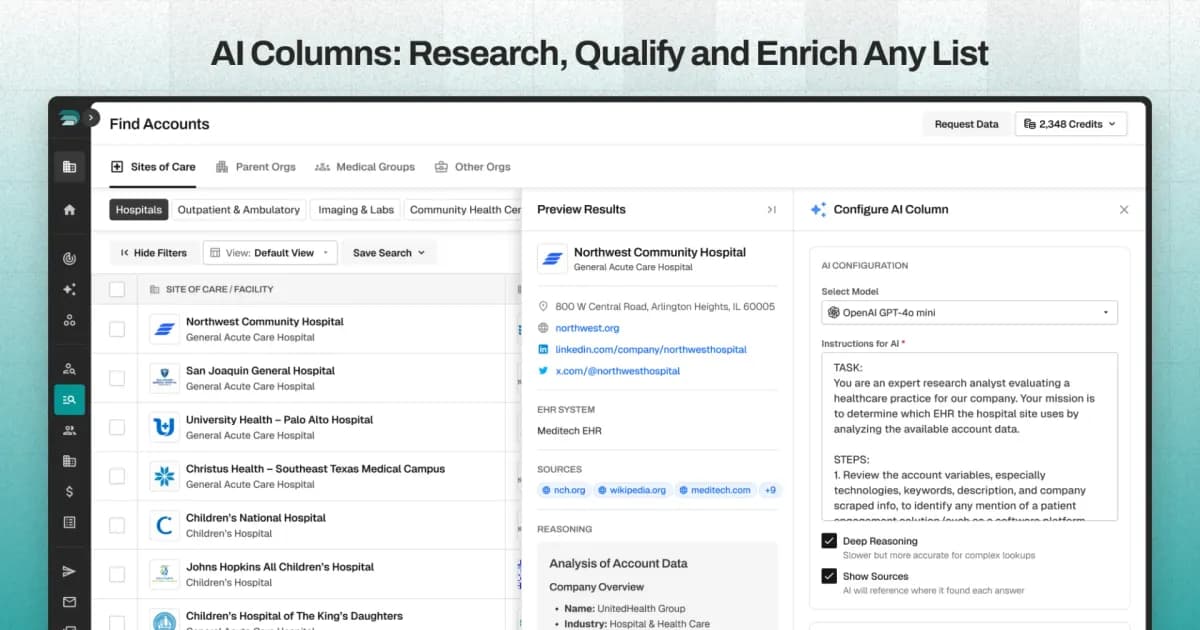Click the wikipedia.org source chip
The height and width of the screenshot is (630, 1200).
631,490
